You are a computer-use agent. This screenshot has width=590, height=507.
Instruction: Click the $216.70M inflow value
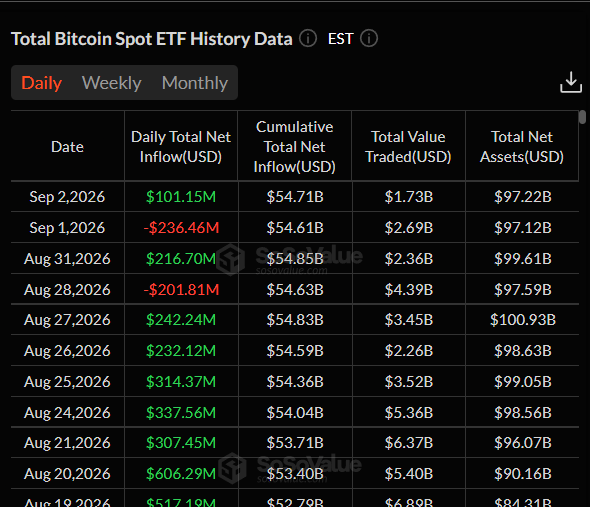[x=181, y=259]
